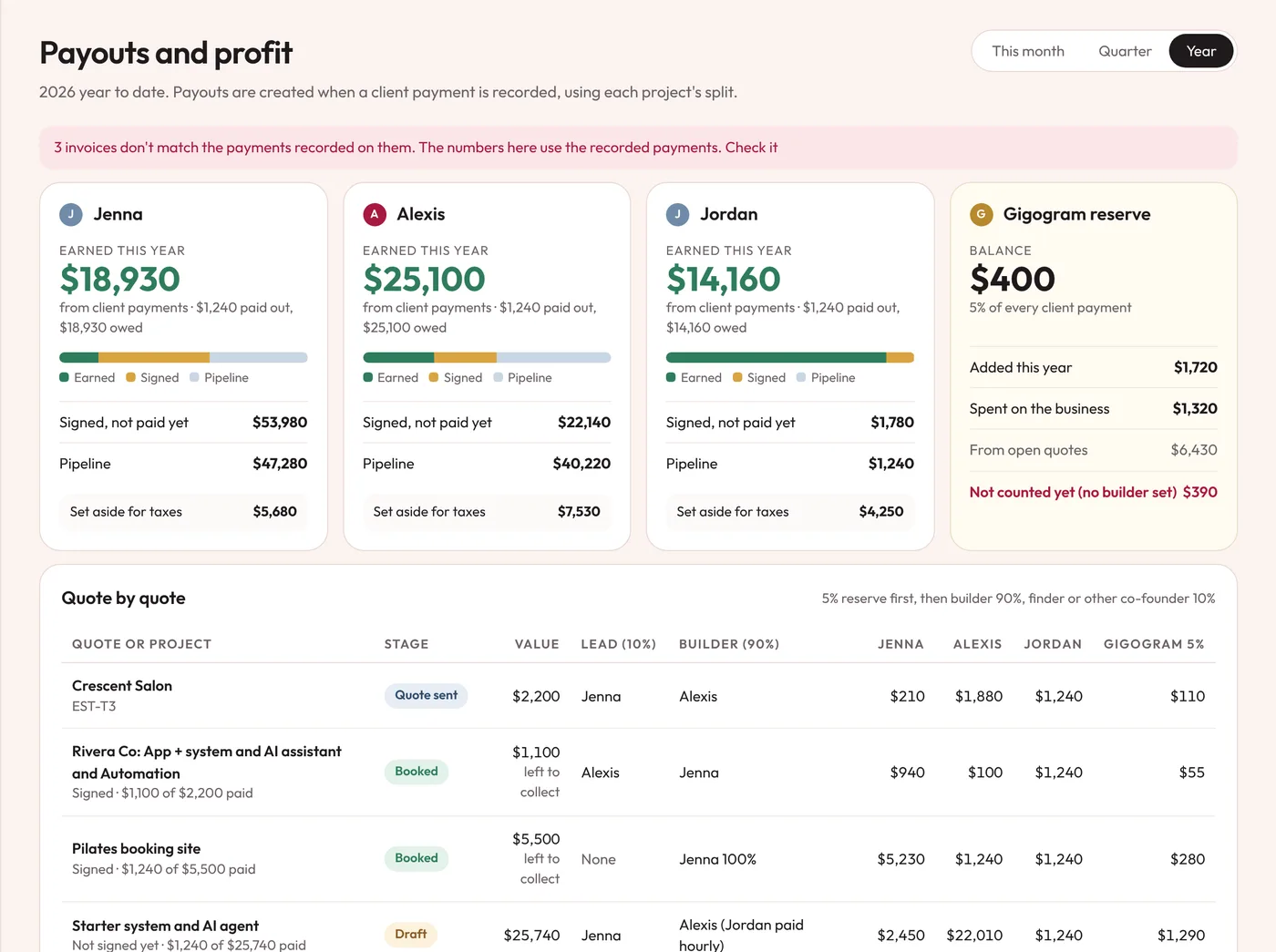Click Jordan's avatar icon
Viewport: 1276px width, 952px height.
pos(678,215)
